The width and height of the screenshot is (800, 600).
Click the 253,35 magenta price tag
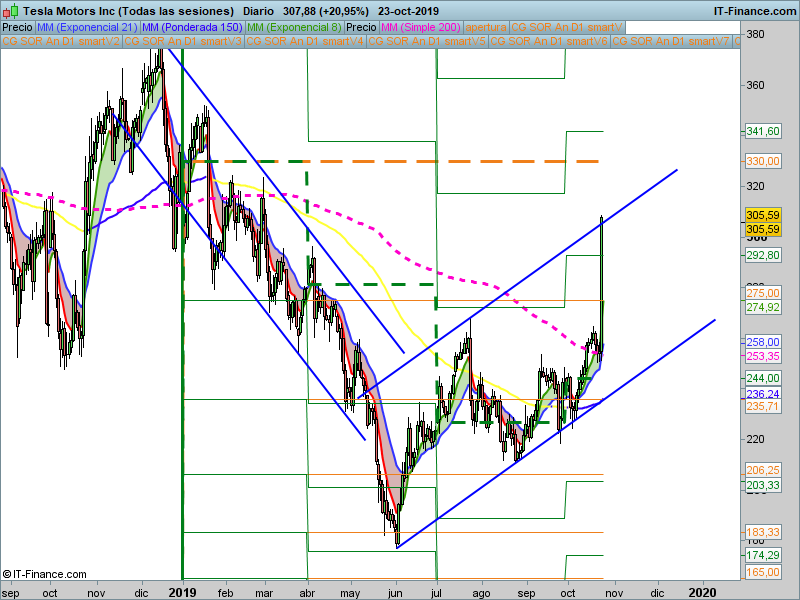click(763, 356)
